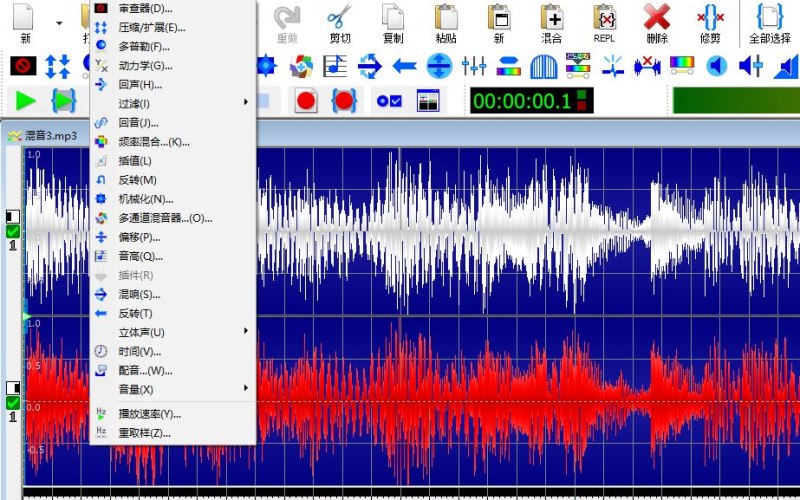Click the spectrum filter rainbow-bar icon
This screenshot has height=500, width=800.
coord(509,66)
